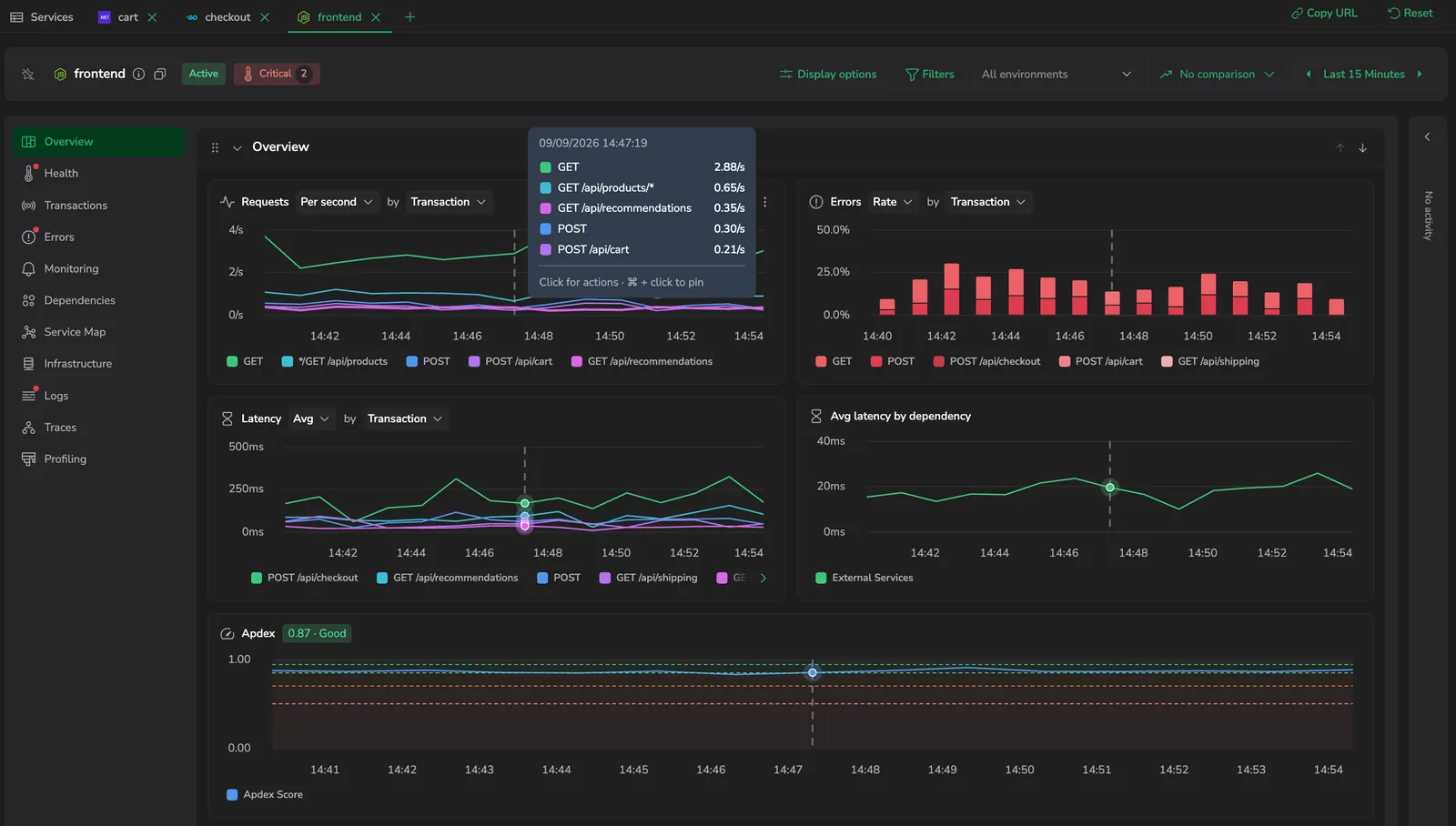The width and height of the screenshot is (1456, 826).
Task: Open Filters button
Action: (930, 75)
